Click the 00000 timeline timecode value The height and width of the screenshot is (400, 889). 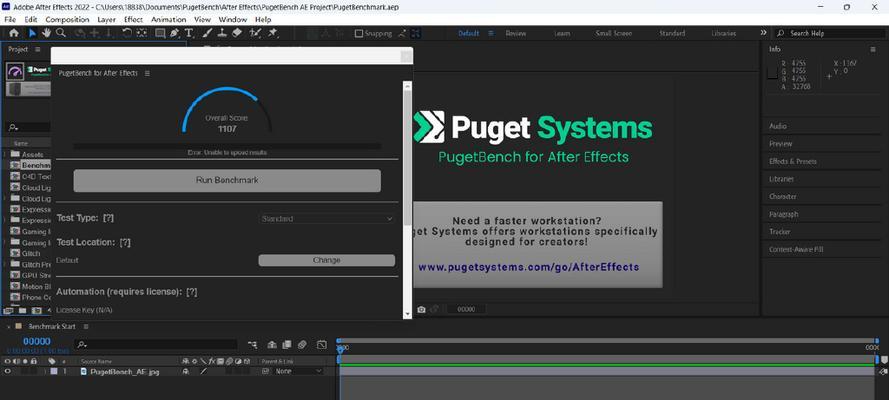[x=37, y=342]
